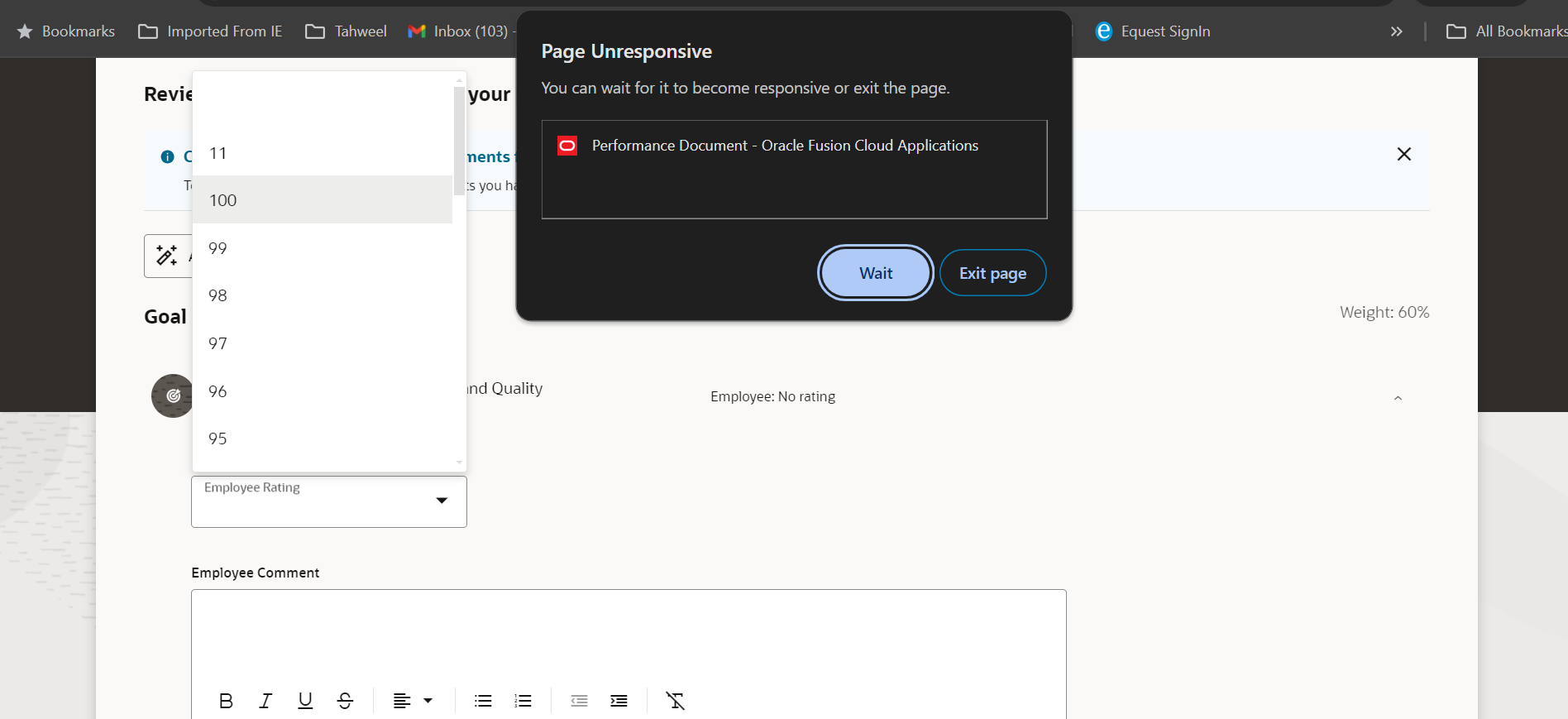Decrease indent in comment editor
Viewport: 1568px width, 719px height.
(x=579, y=701)
